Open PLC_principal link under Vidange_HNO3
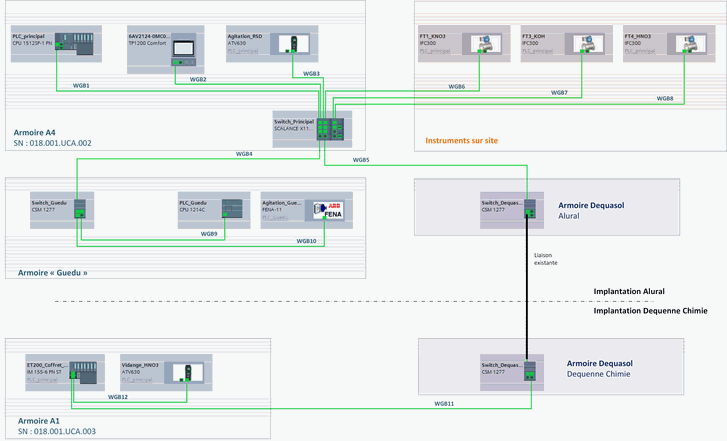The height and width of the screenshot is (441, 727). click(x=137, y=379)
